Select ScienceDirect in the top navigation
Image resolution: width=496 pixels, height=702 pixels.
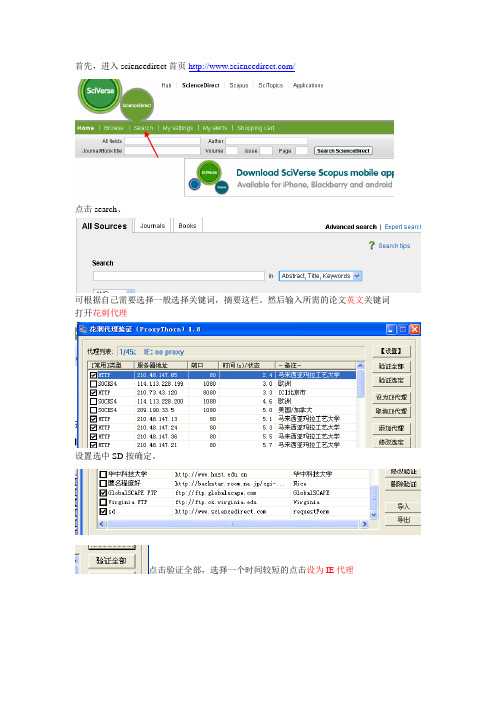[201, 85]
